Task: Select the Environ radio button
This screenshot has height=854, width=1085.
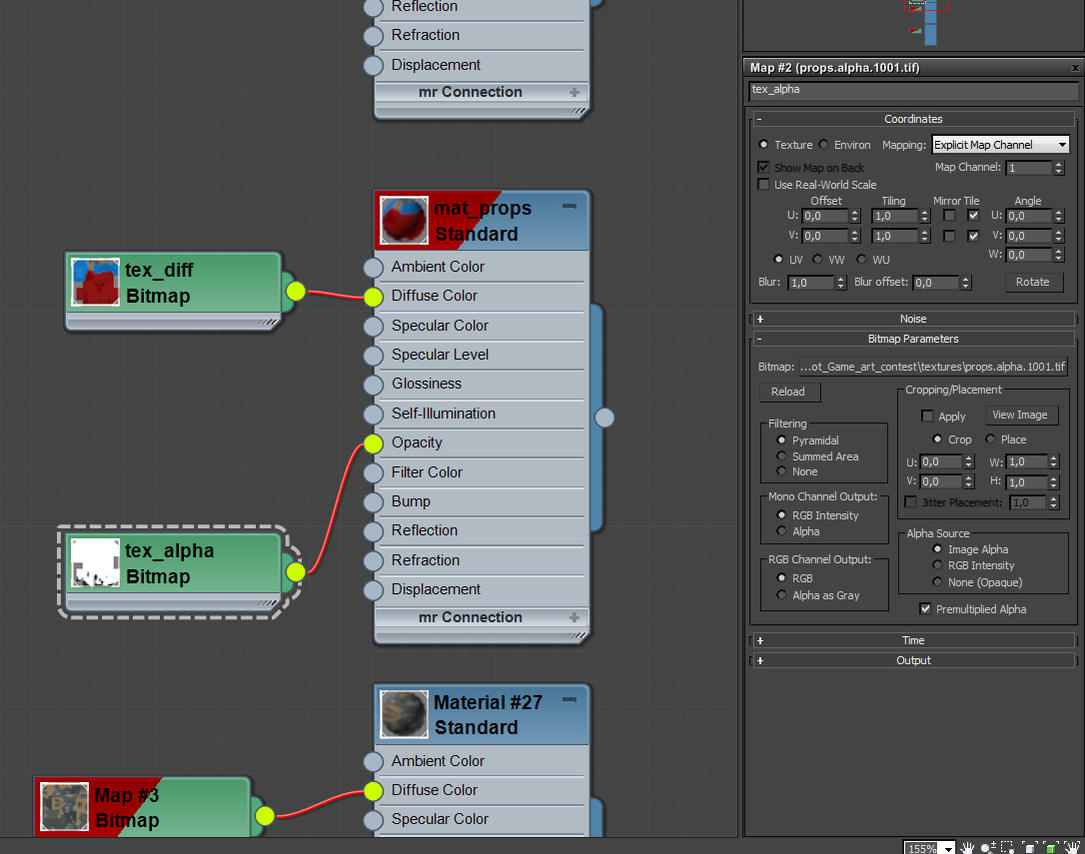Action: coord(823,144)
